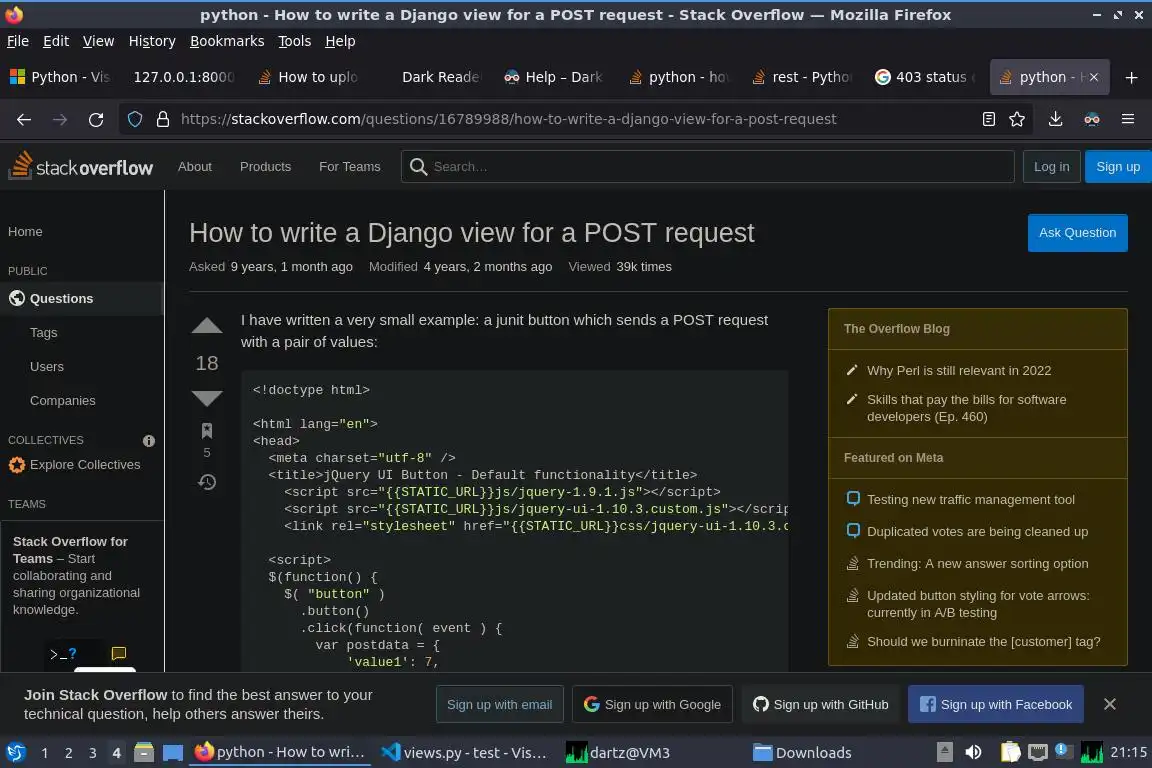Upvote the question
This screenshot has height=768, width=1152.
(207, 326)
